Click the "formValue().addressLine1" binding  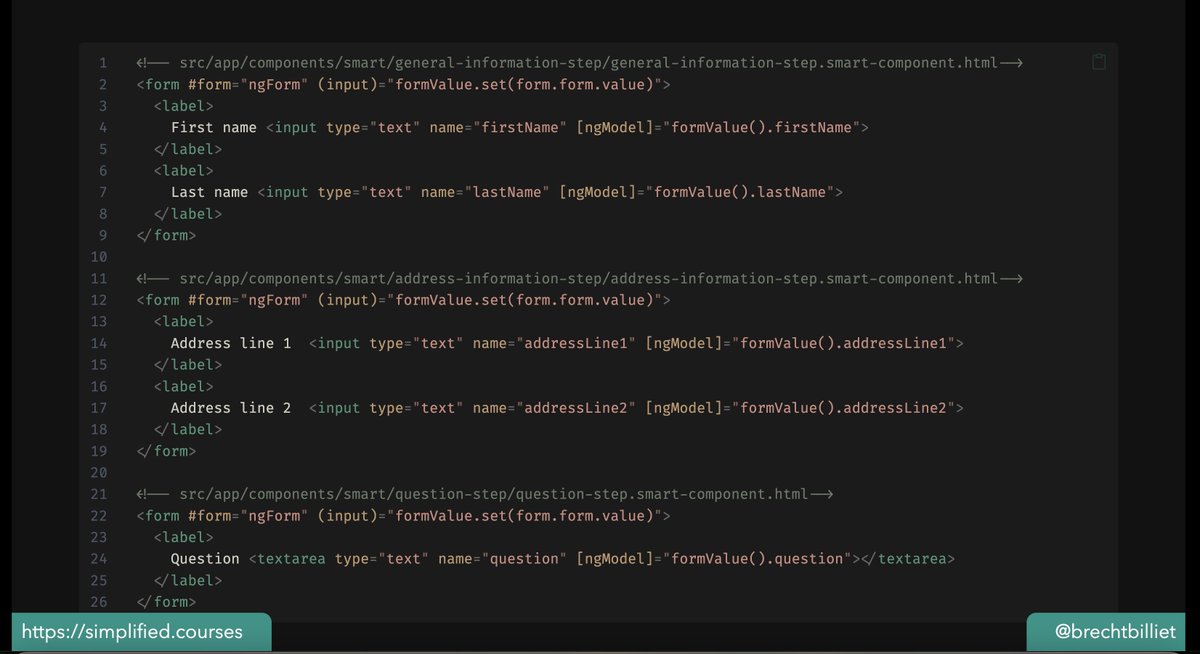pos(843,343)
